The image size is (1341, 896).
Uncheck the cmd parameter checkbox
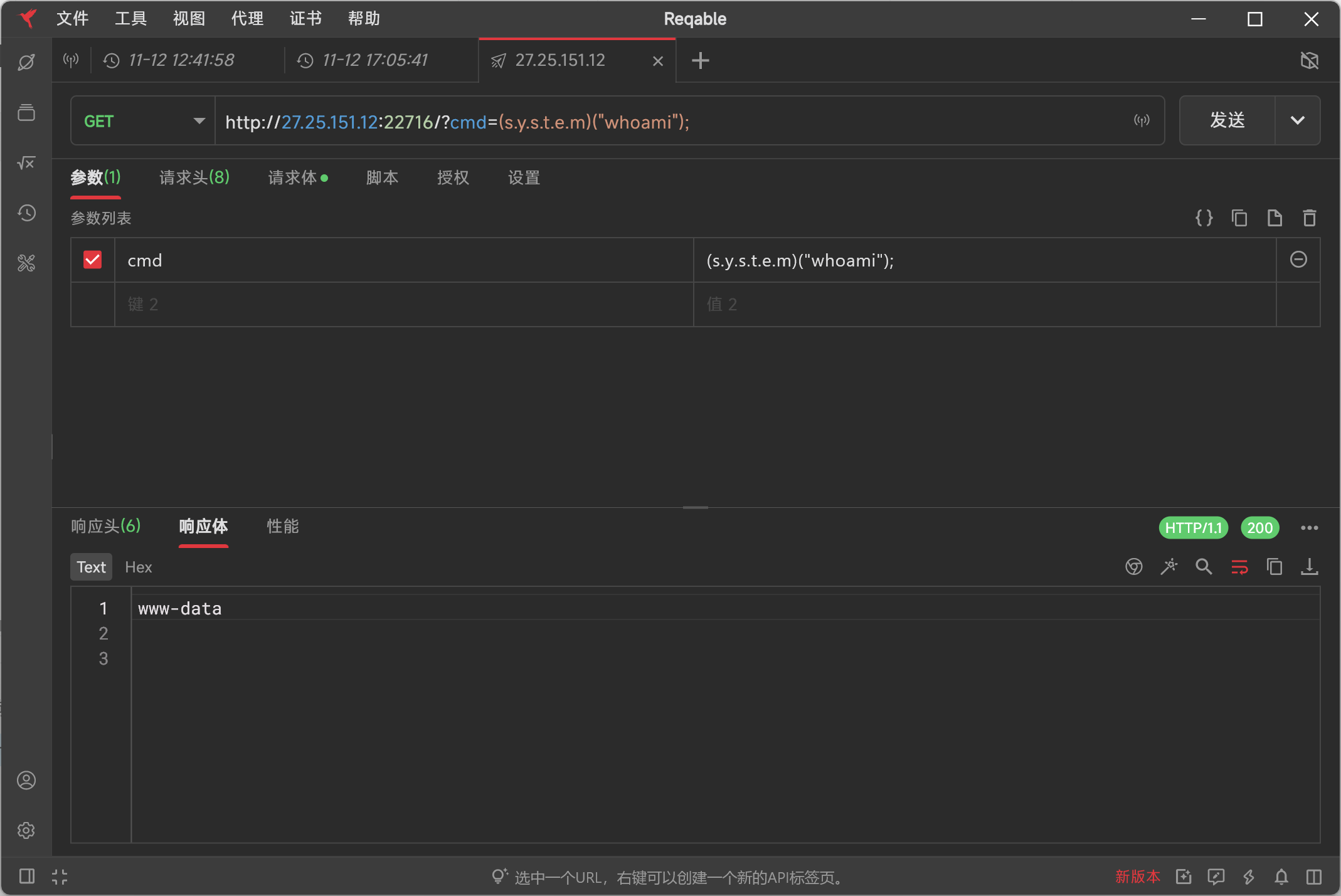pos(93,260)
